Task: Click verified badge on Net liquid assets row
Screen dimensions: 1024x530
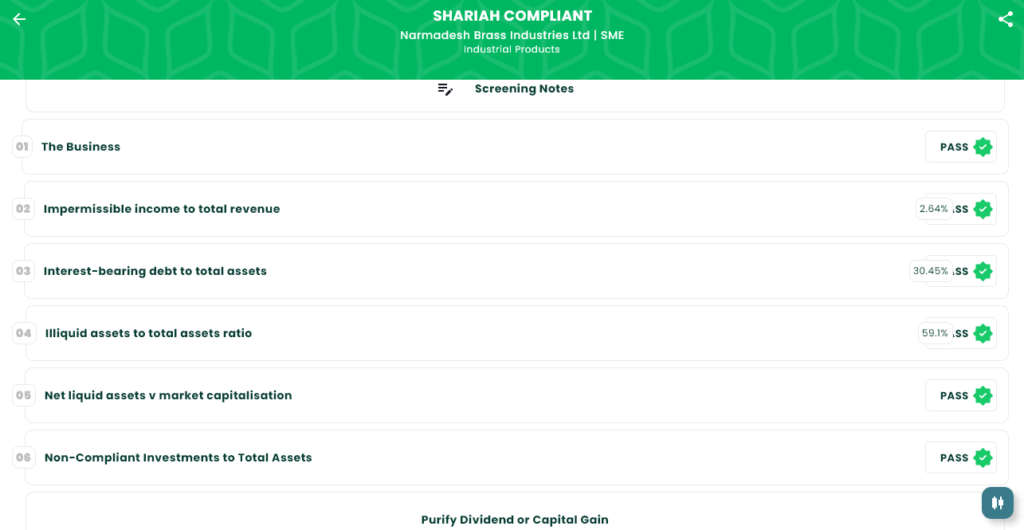Action: pos(983,396)
